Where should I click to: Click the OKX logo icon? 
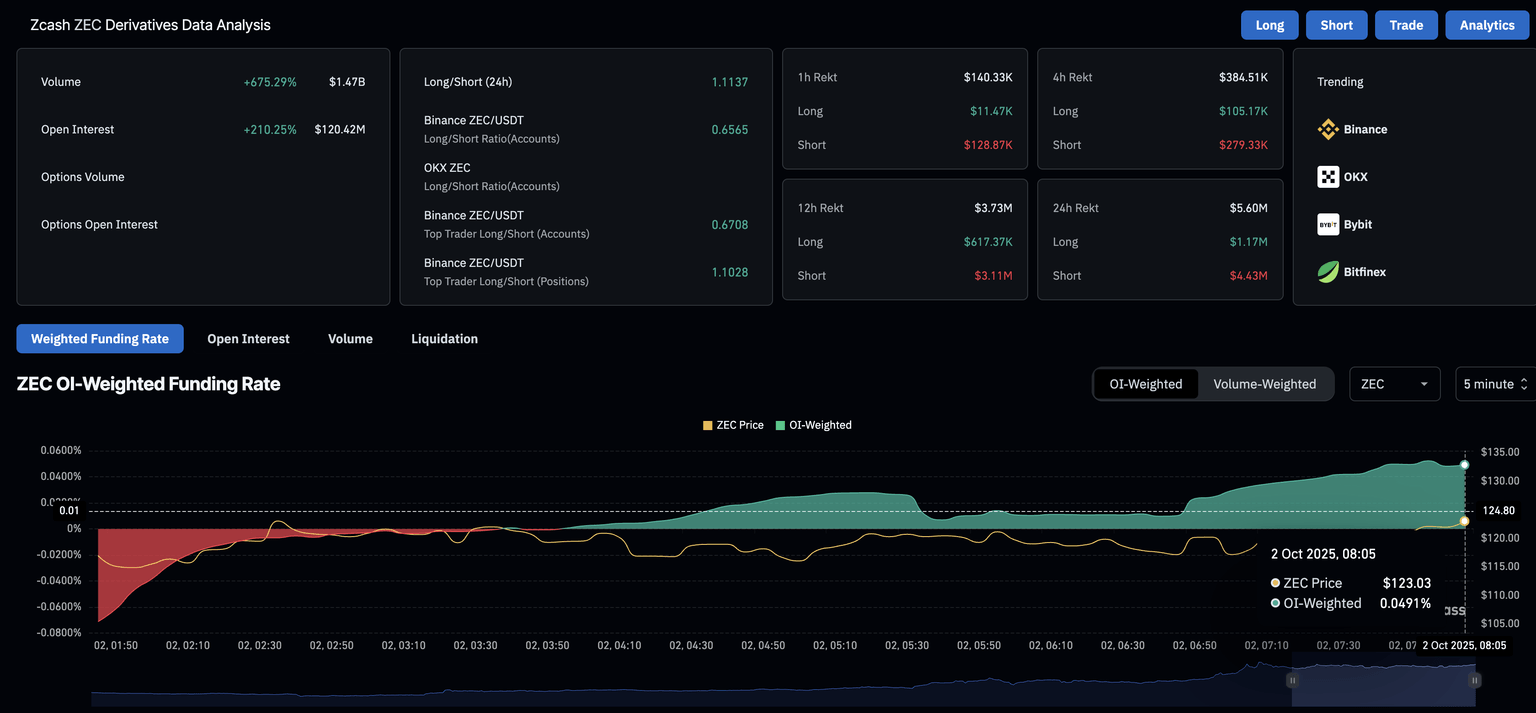pos(1327,177)
